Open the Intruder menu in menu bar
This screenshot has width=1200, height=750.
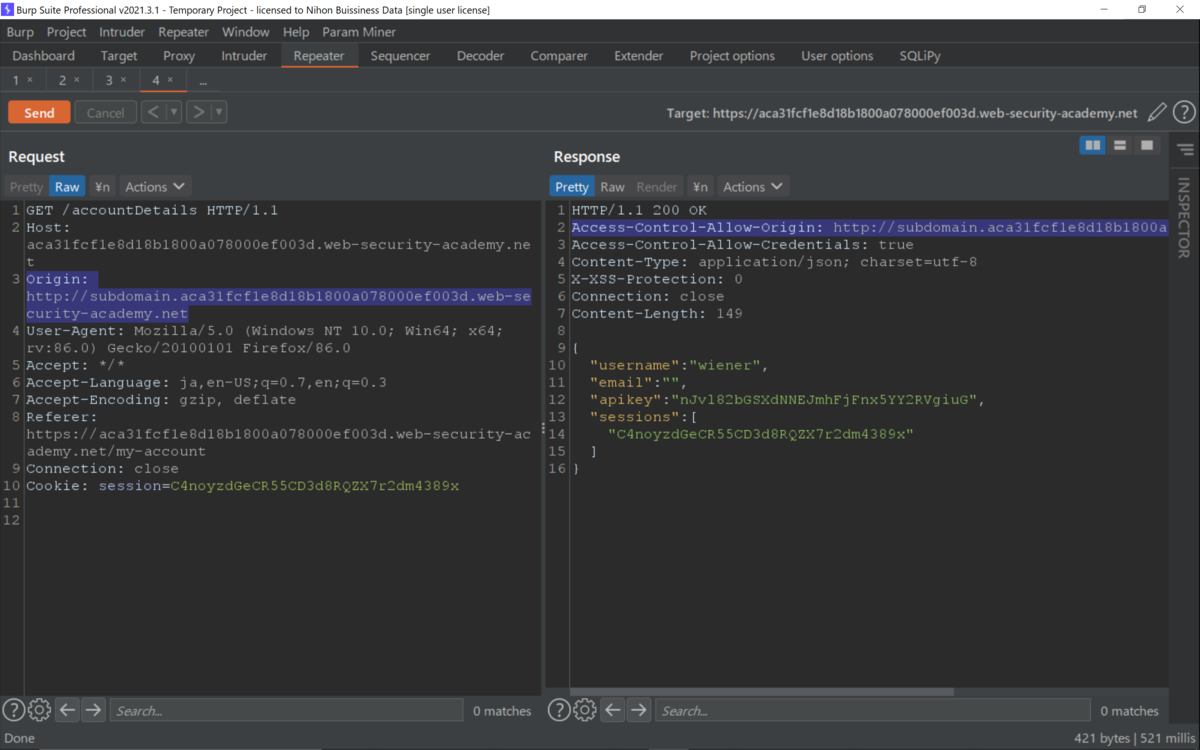(122, 32)
